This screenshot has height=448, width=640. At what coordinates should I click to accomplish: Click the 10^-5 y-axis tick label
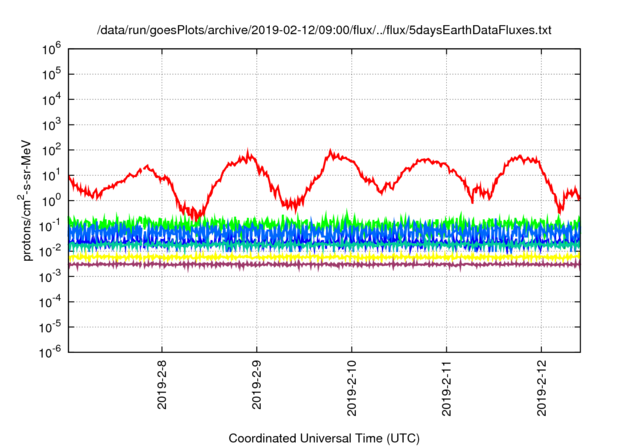pos(50,327)
